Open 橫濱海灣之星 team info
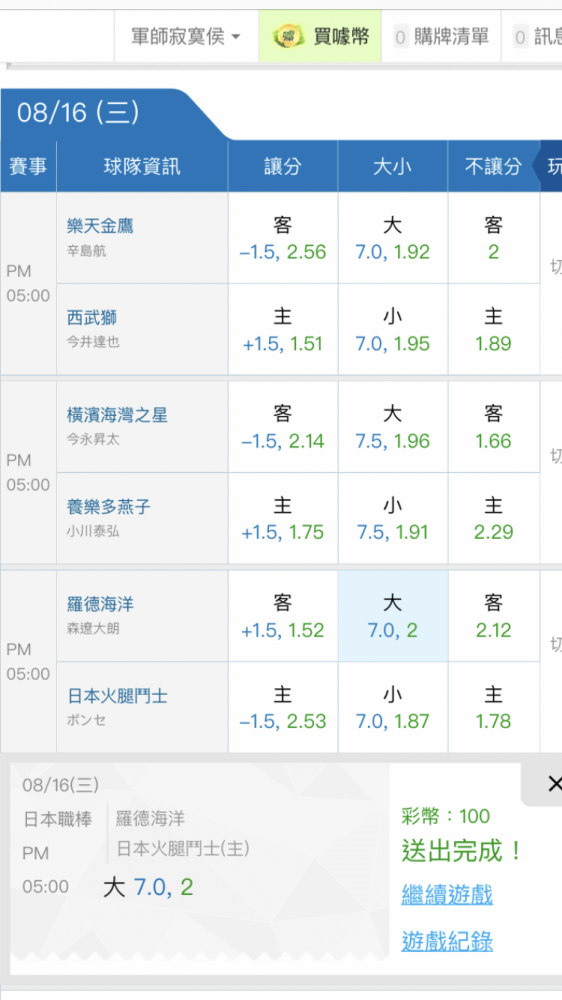562x1000 pixels. tap(117, 416)
